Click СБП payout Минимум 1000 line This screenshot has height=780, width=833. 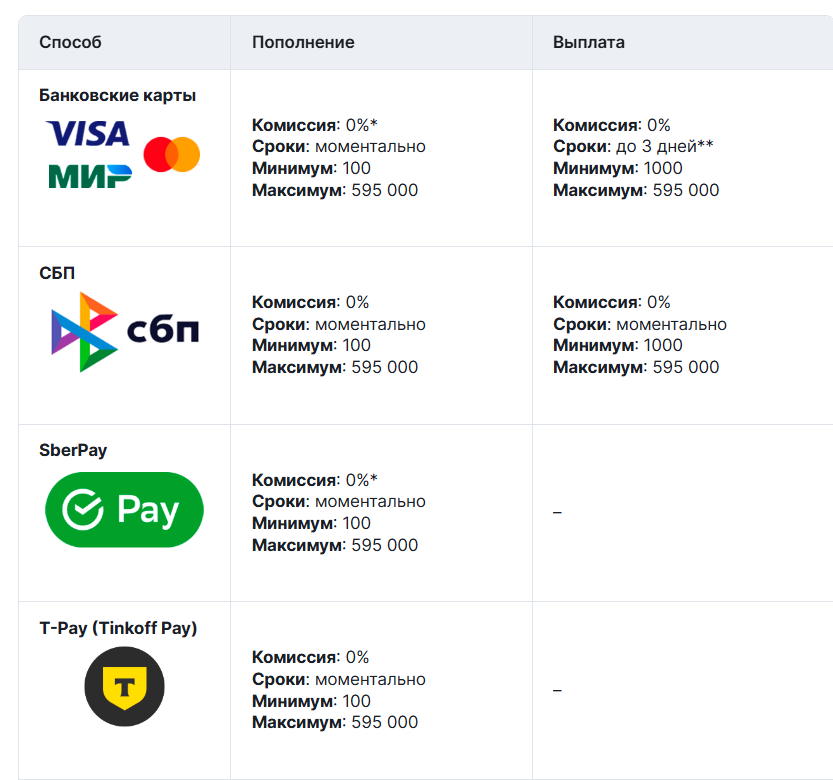click(617, 345)
